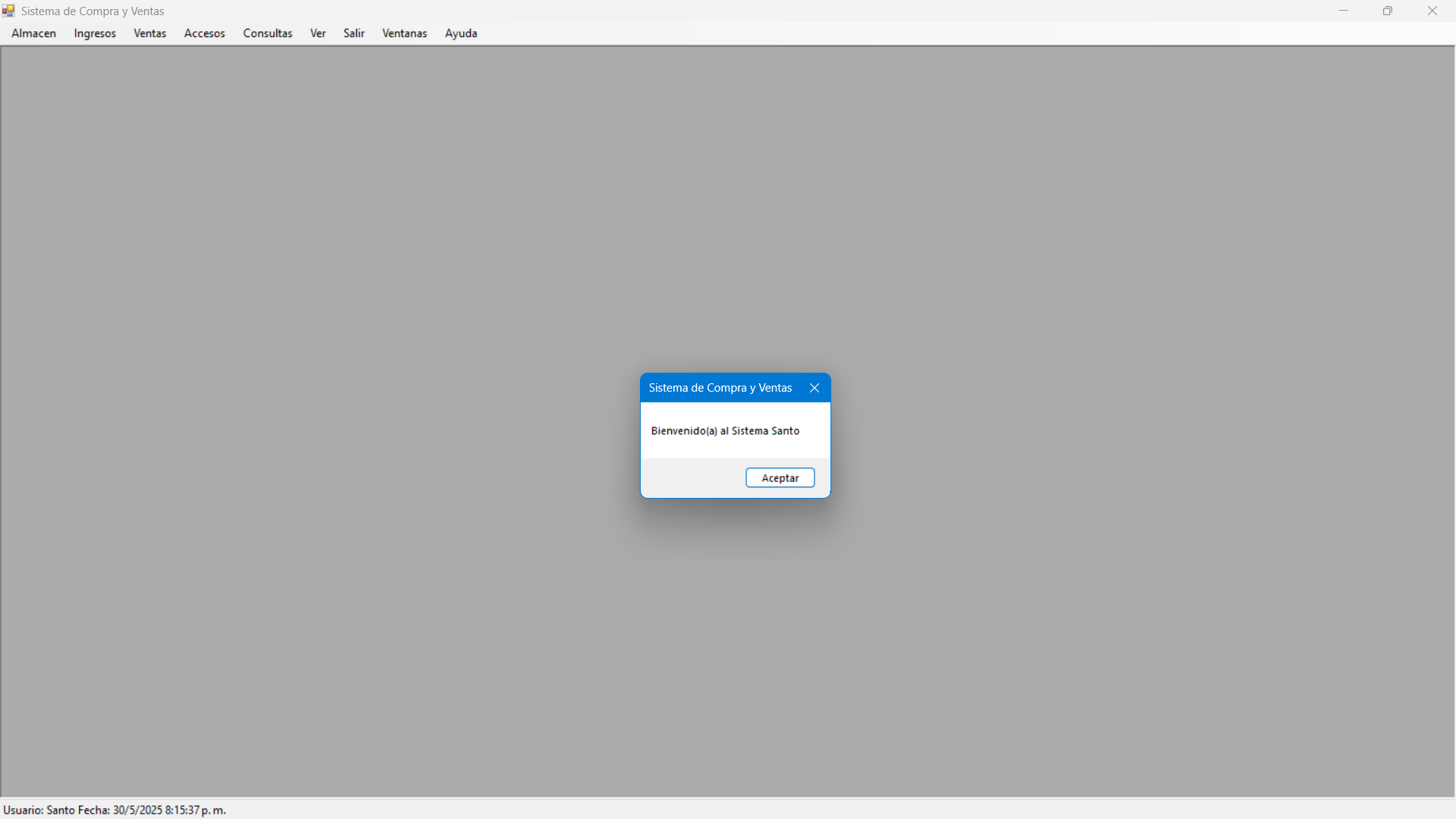The image size is (1456, 819).
Task: Click the application icon in the title bar
Action: pyautogui.click(x=8, y=11)
